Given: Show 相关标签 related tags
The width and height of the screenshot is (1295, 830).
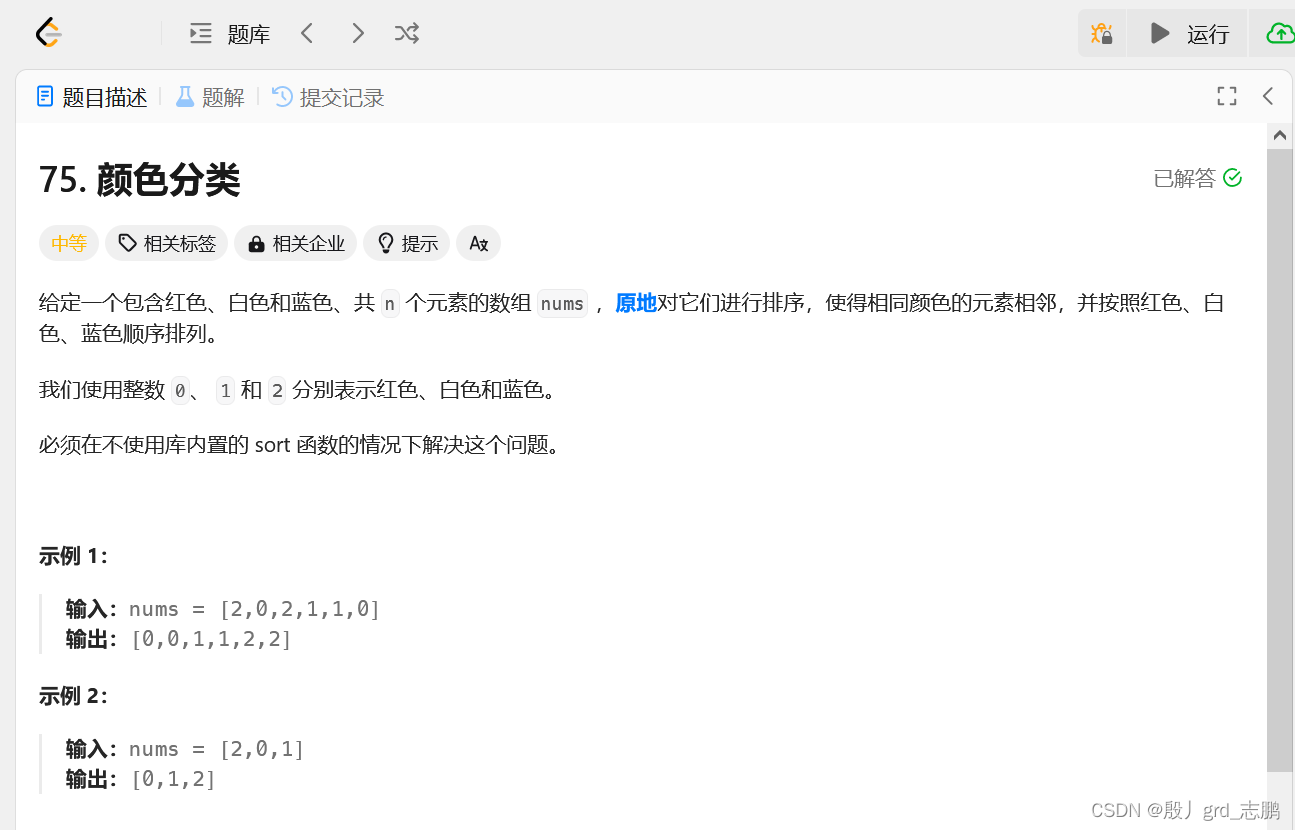Looking at the screenshot, I should (x=167, y=243).
